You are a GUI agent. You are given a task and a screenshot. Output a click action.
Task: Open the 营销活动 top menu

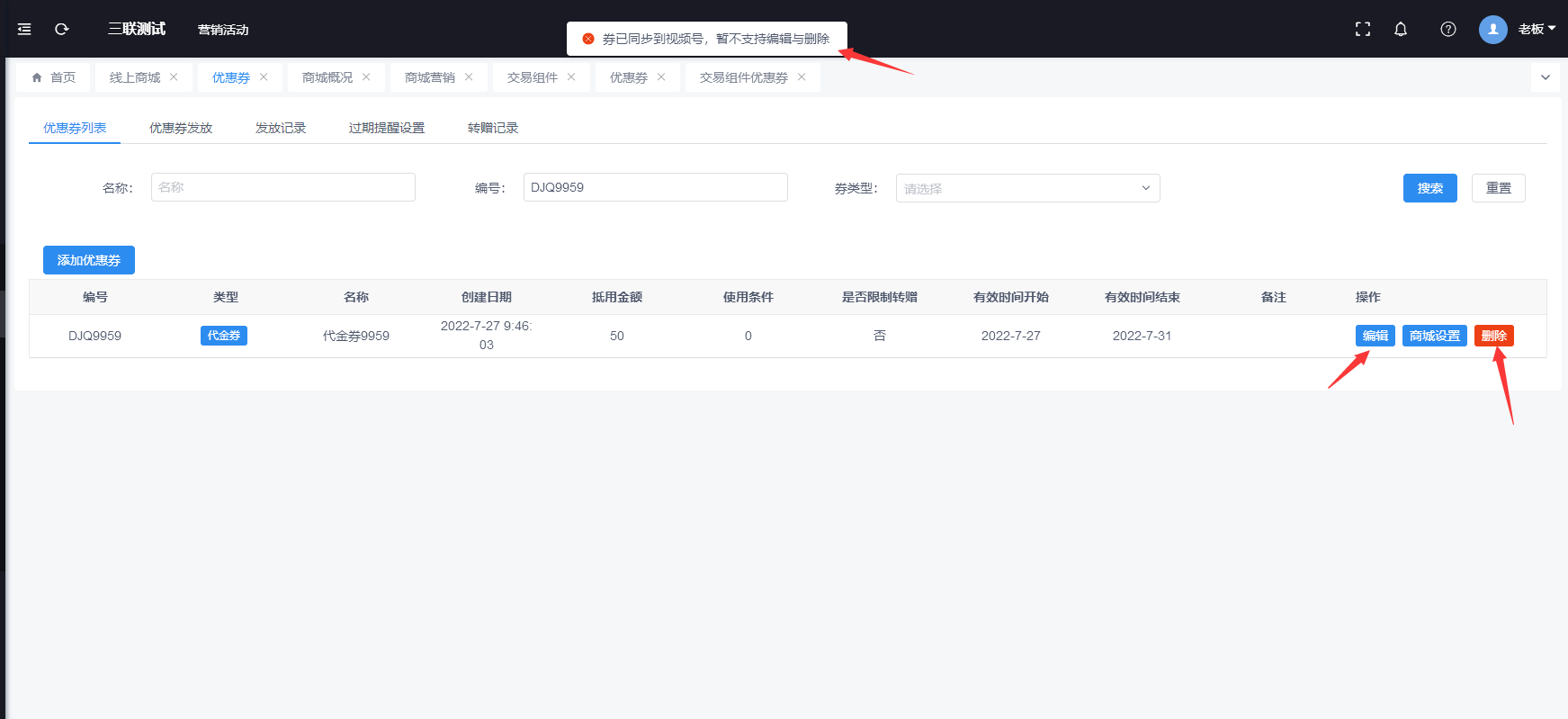pos(223,30)
